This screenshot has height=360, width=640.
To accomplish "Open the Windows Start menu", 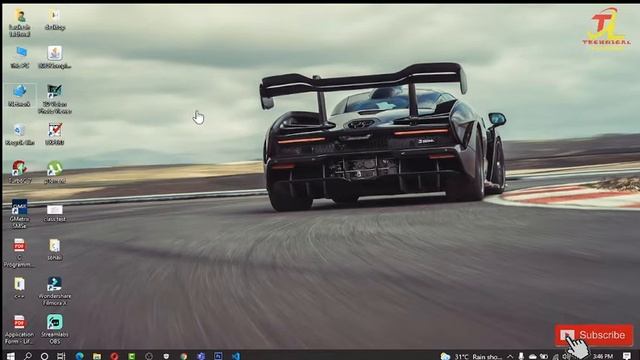I will [11, 356].
